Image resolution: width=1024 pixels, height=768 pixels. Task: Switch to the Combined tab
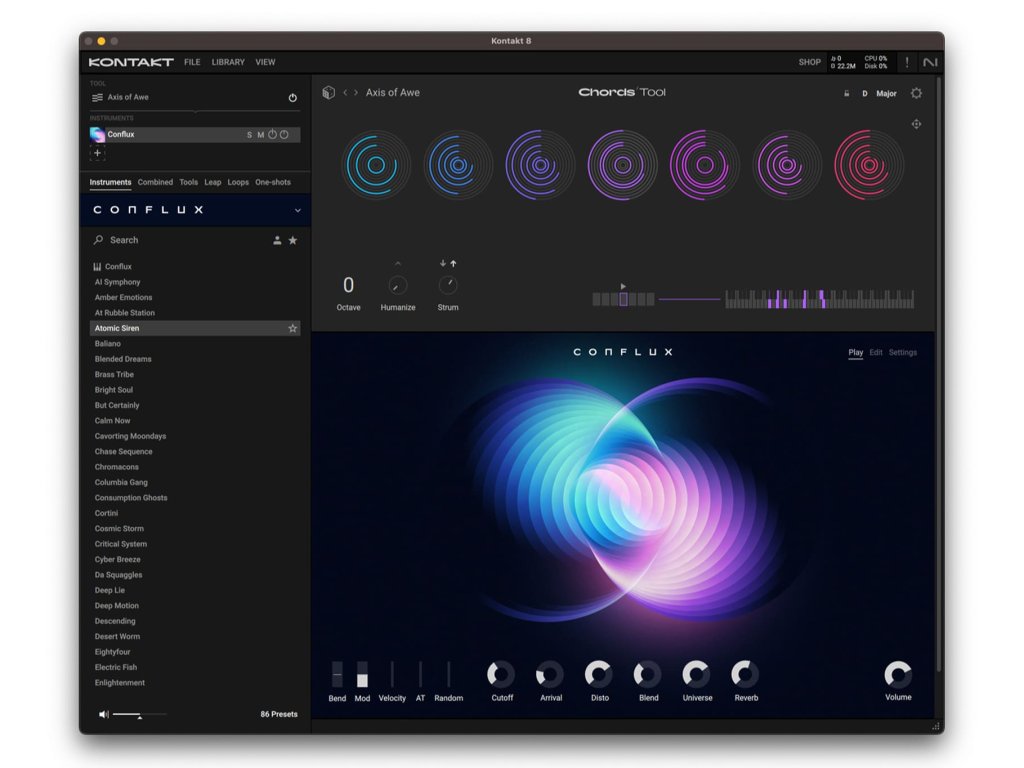coord(155,182)
